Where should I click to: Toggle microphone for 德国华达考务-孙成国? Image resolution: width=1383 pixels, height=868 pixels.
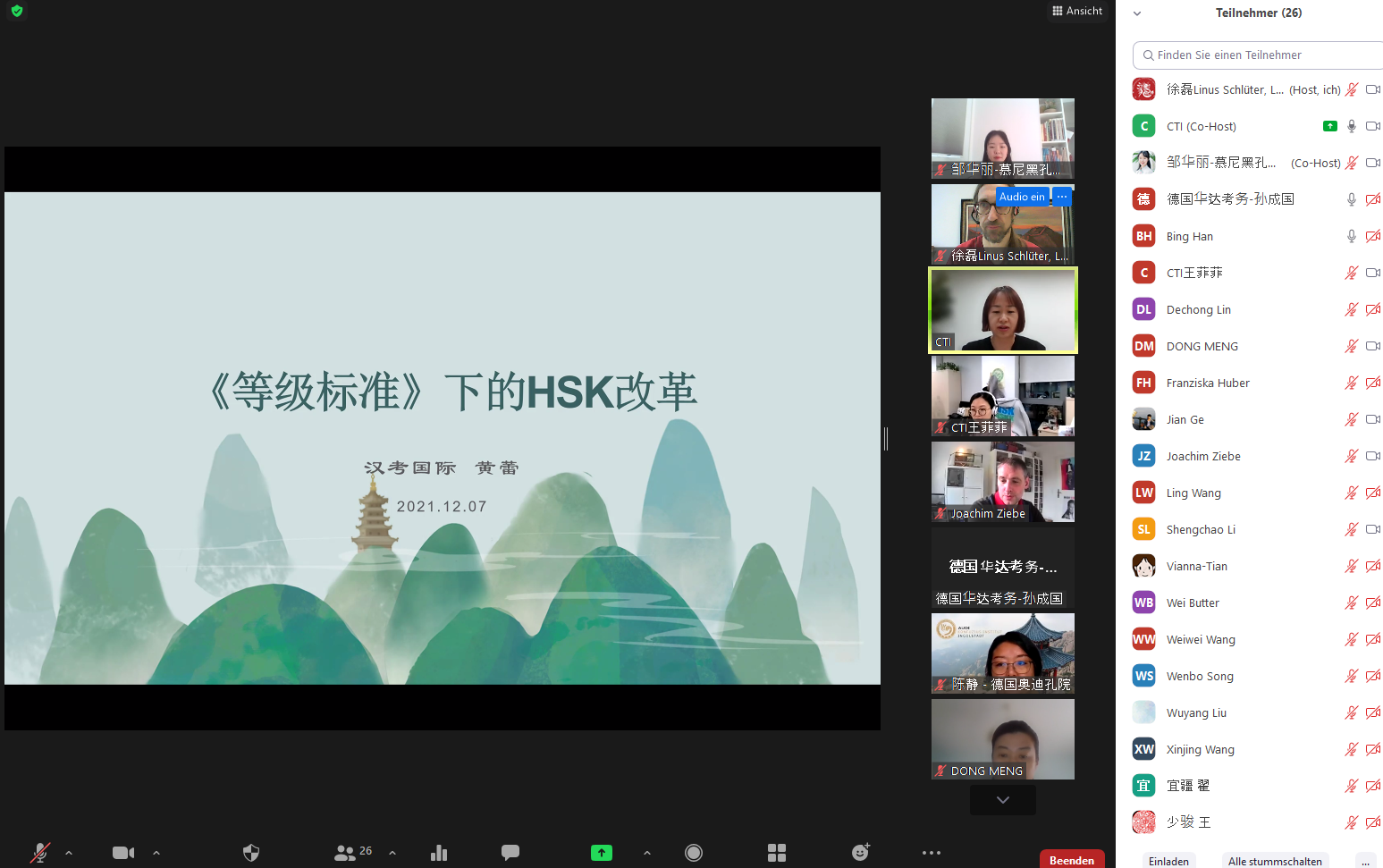click(1352, 199)
